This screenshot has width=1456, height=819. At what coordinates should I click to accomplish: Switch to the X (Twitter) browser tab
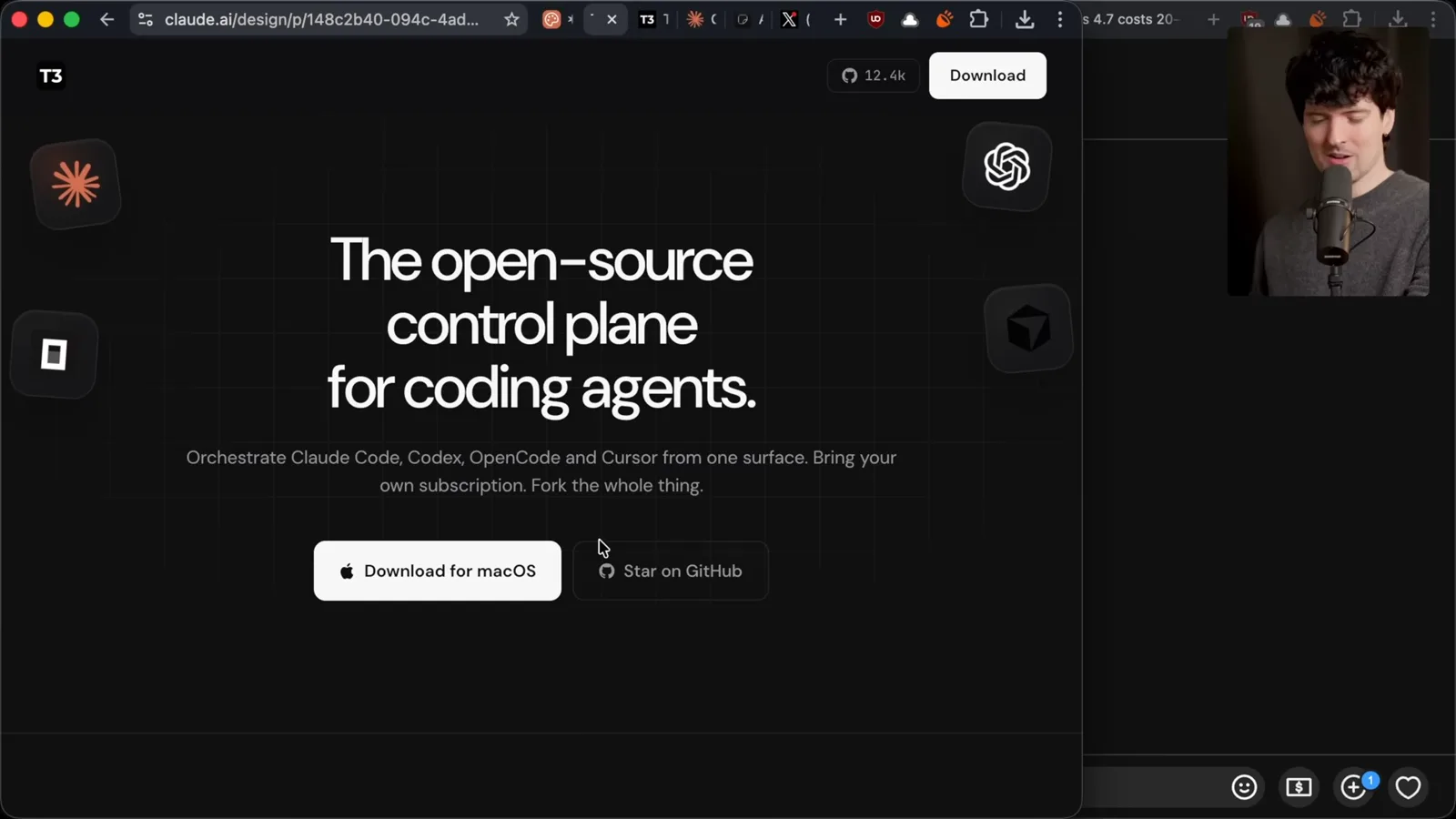coord(789,19)
